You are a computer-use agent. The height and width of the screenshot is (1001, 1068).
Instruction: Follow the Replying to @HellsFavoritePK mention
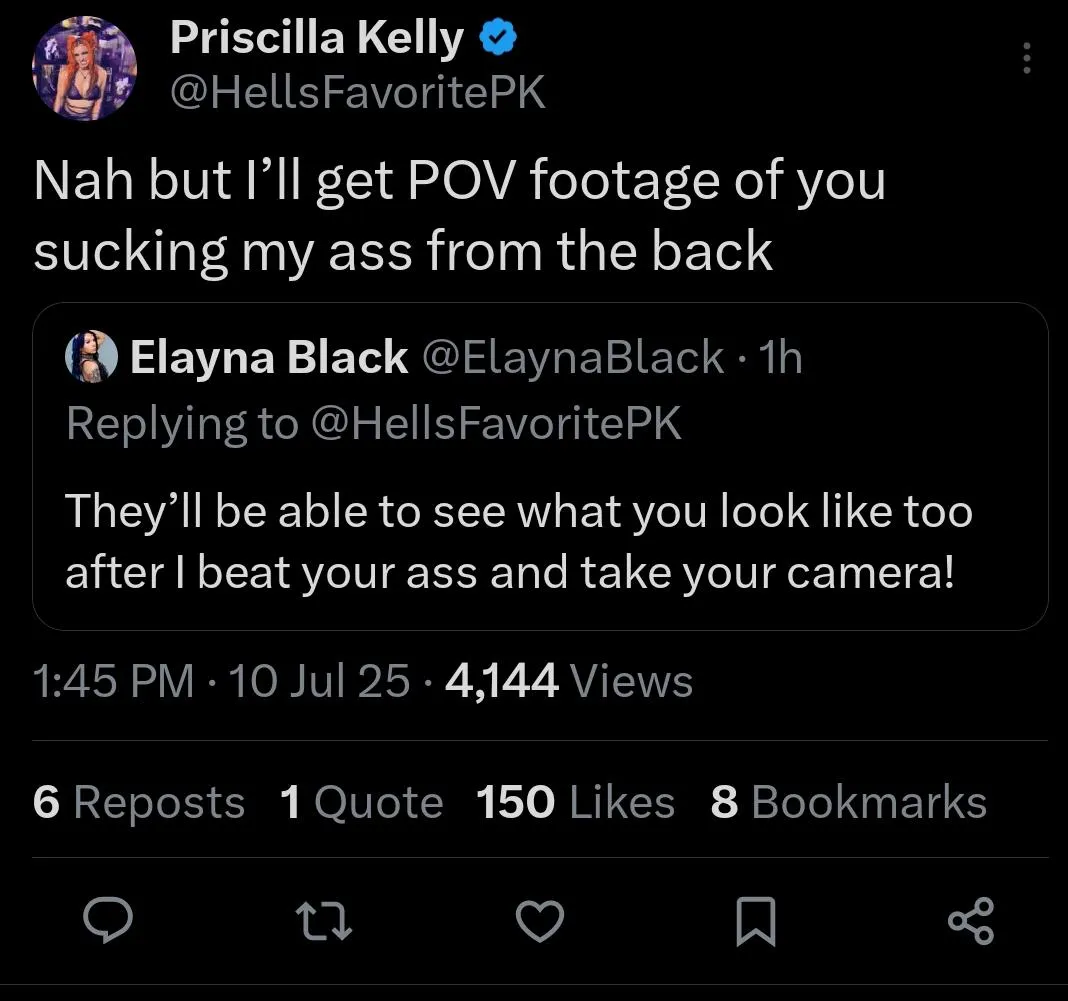coord(497,423)
